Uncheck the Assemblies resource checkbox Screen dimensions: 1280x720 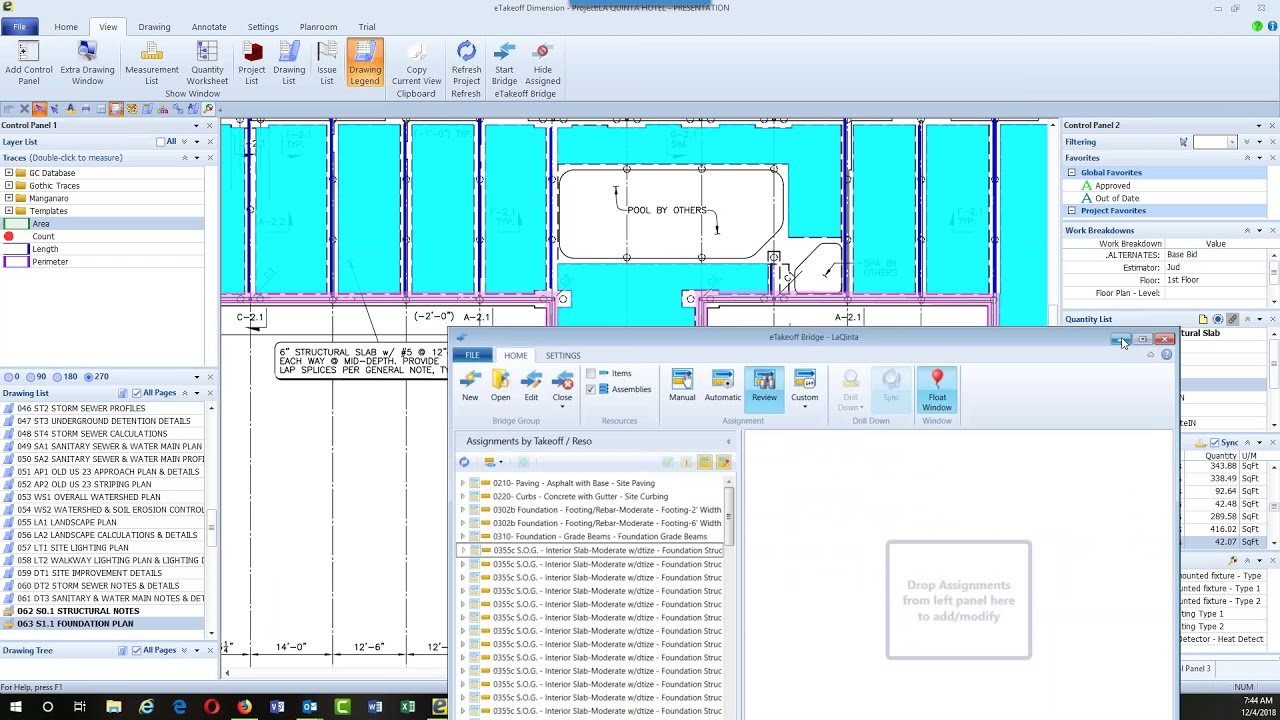(591, 389)
